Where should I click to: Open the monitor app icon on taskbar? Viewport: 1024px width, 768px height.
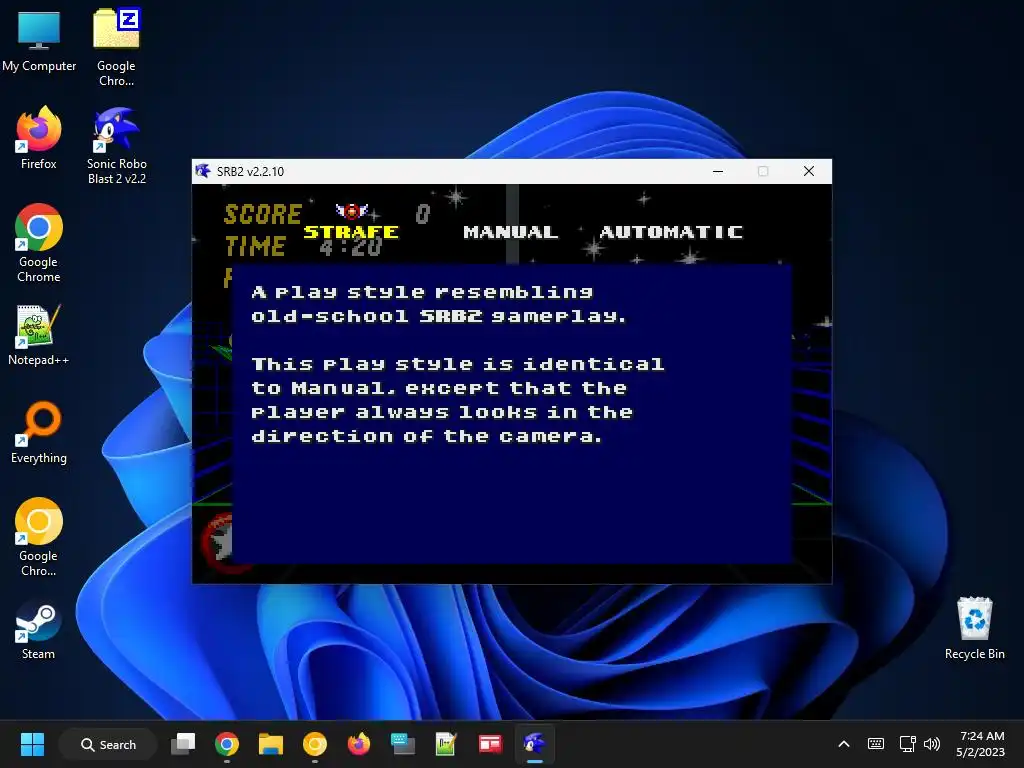402,744
